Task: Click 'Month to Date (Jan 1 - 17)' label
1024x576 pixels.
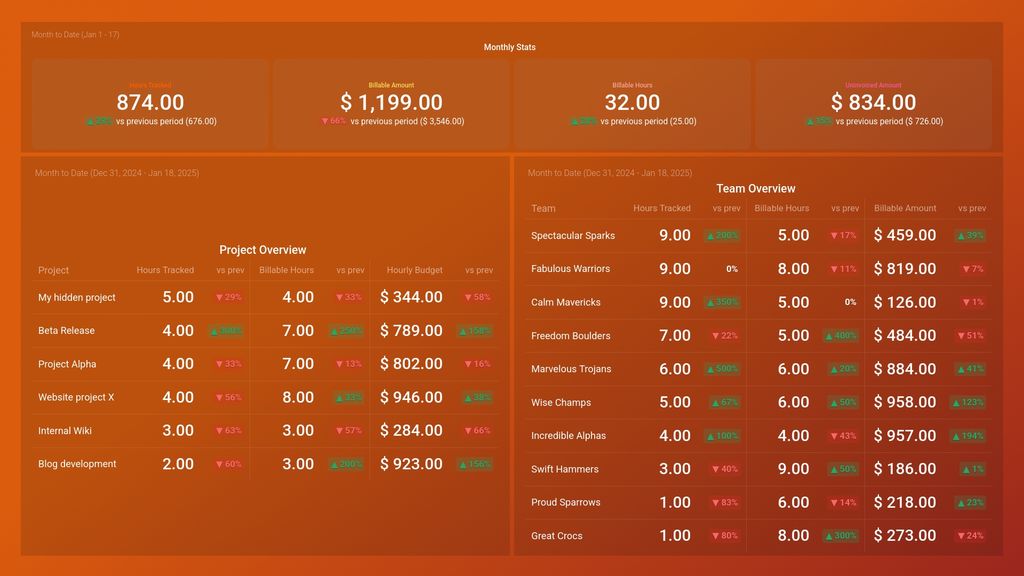Action: pyautogui.click(x=75, y=35)
